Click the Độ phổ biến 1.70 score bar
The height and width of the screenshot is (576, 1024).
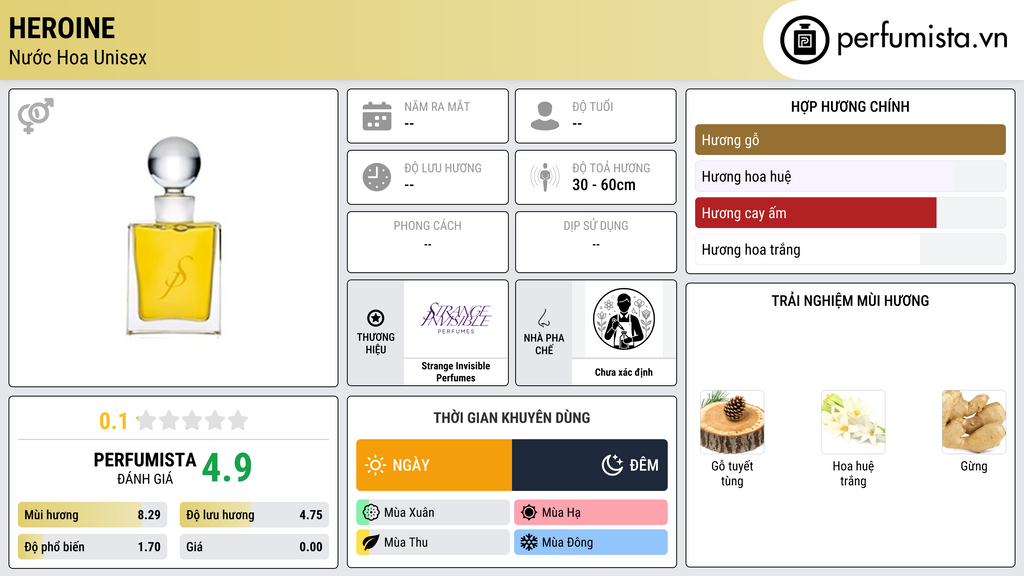point(92,547)
